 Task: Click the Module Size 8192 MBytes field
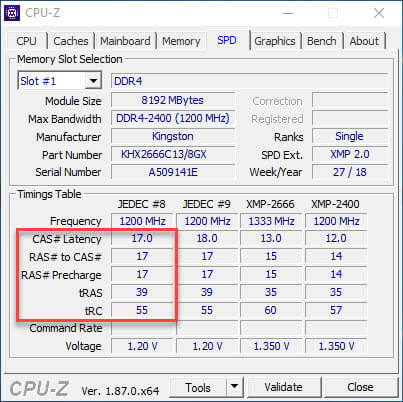point(173,100)
